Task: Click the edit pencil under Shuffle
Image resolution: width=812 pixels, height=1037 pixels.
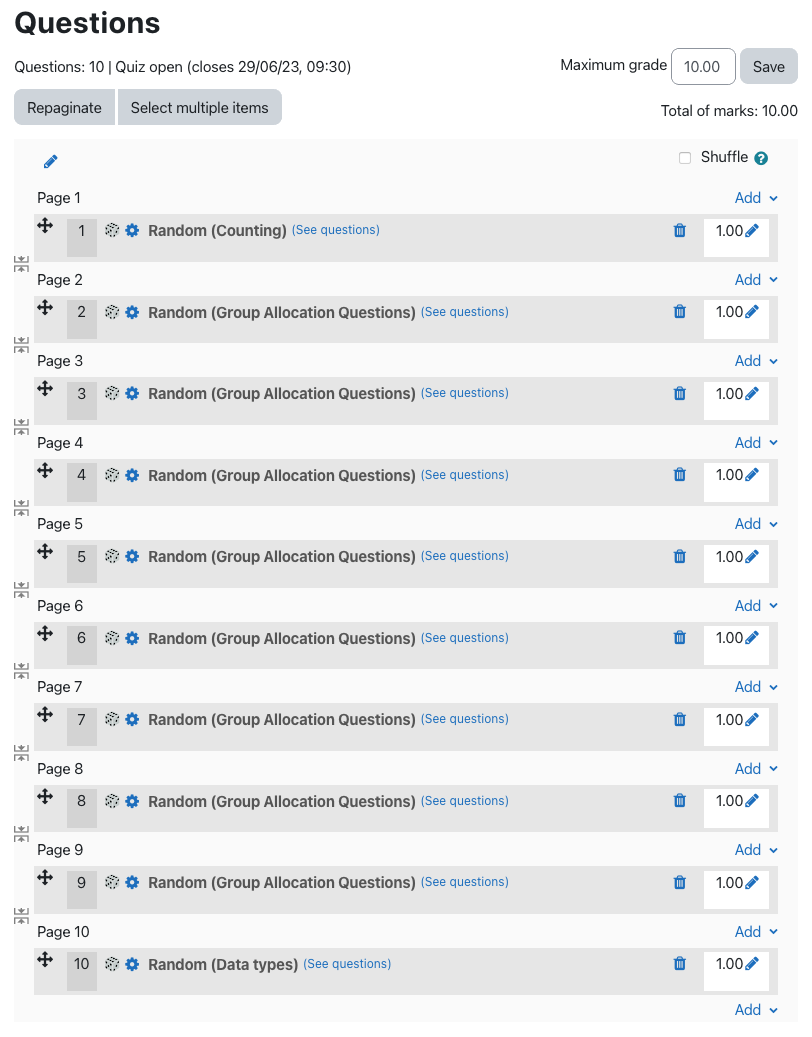Action: pos(50,161)
